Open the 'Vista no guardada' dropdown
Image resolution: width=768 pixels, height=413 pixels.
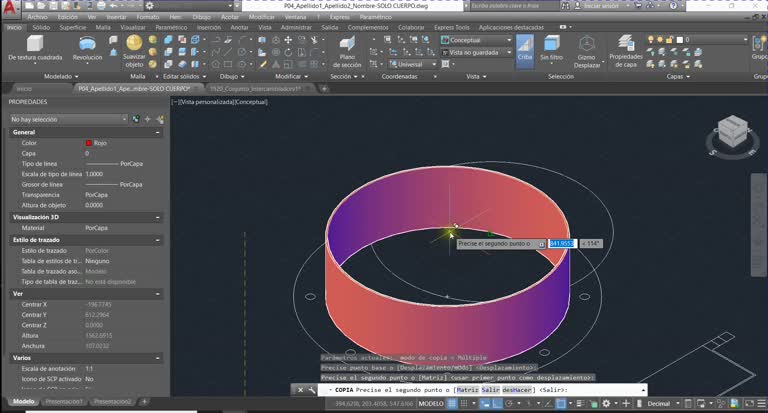(476, 52)
